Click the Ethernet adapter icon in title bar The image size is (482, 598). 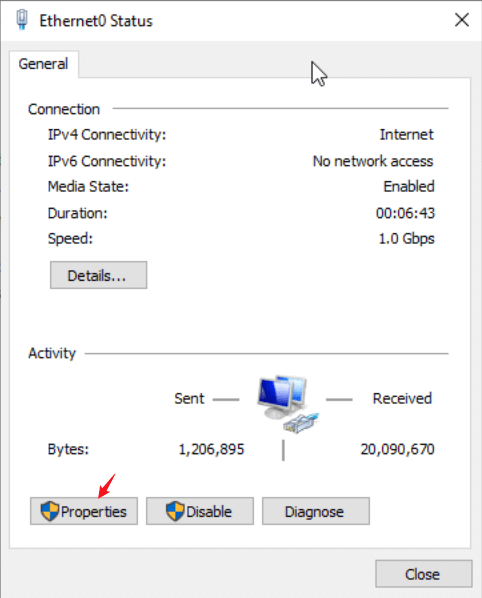click(x=22, y=20)
